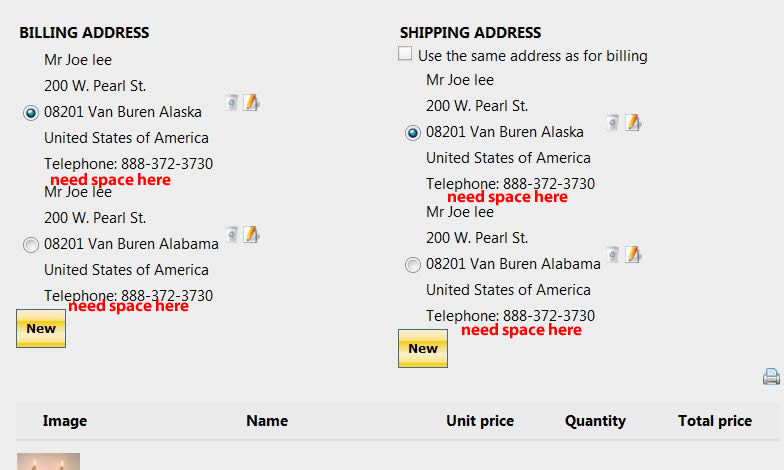Select the Alaska shipping address radio button
This screenshot has height=470, width=784.
tap(412, 133)
